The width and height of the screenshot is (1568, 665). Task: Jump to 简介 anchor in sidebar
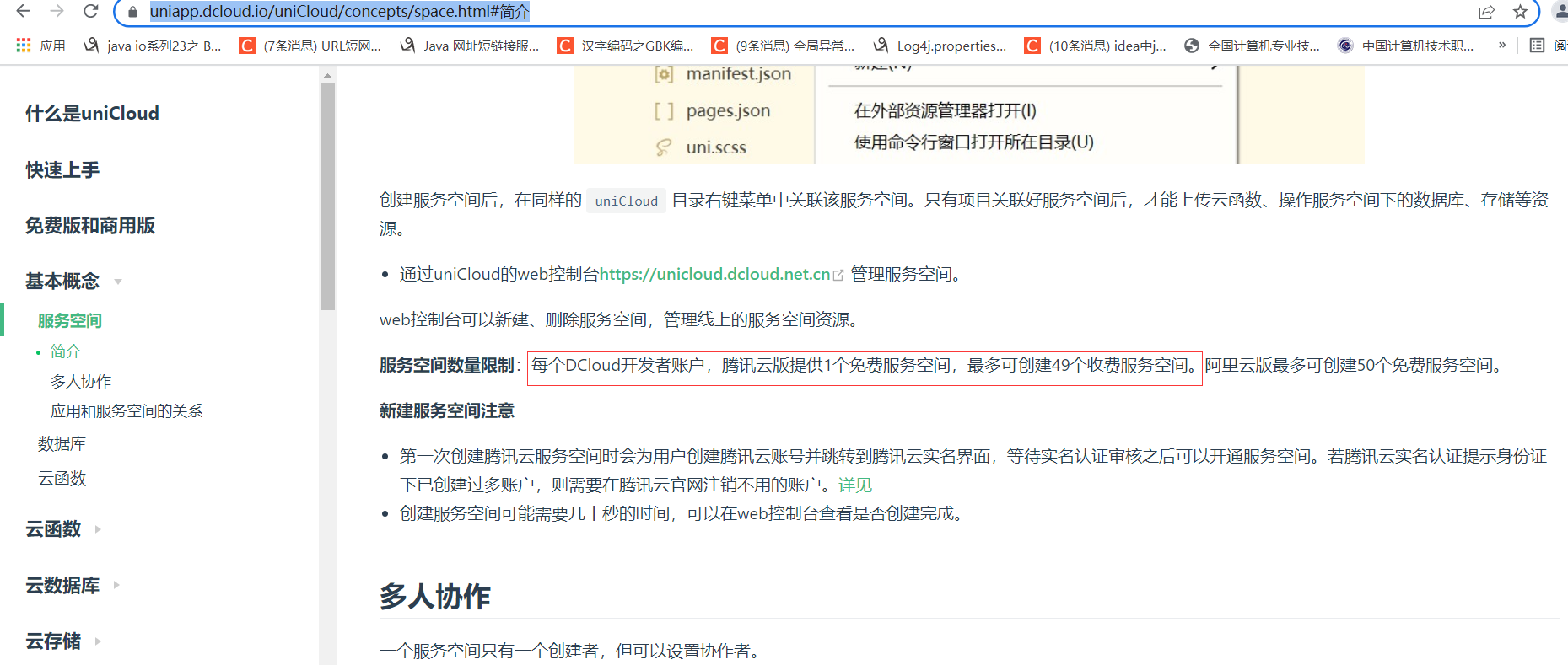pyautogui.click(x=66, y=351)
